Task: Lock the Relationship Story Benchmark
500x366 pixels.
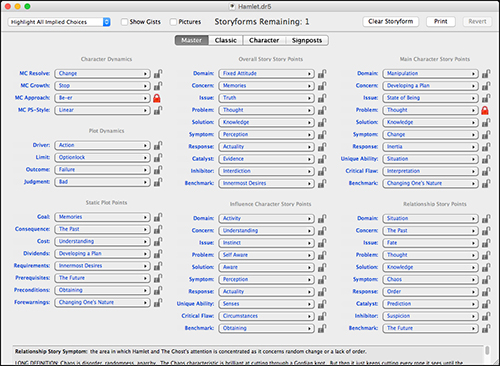Action: click(486, 328)
